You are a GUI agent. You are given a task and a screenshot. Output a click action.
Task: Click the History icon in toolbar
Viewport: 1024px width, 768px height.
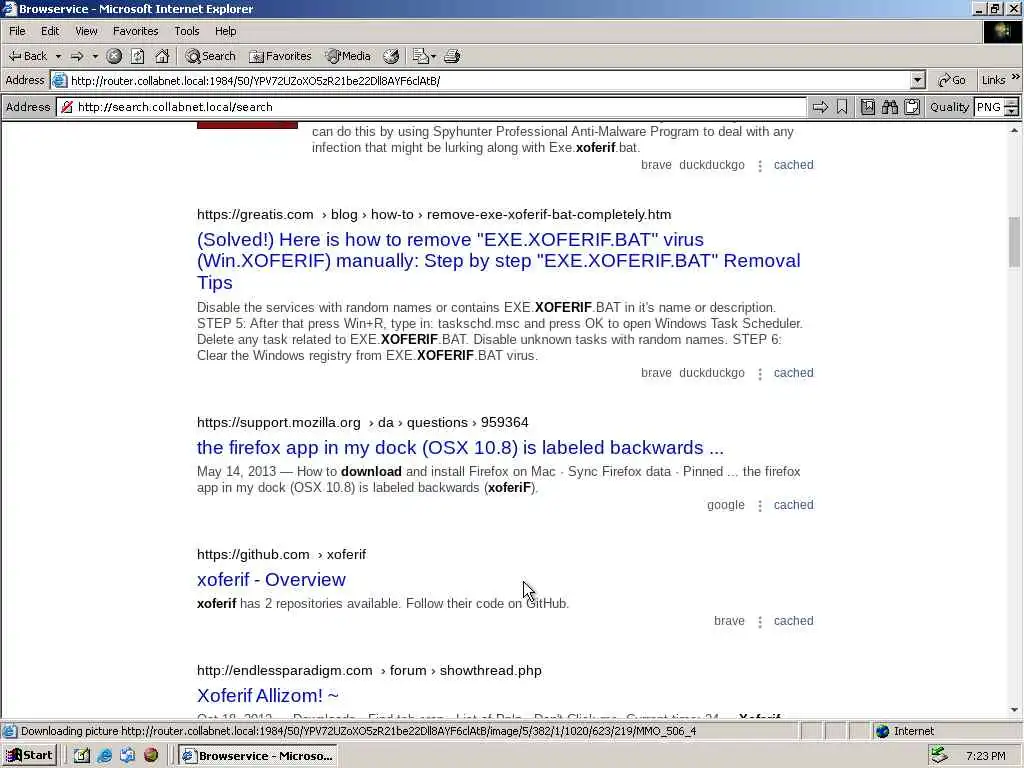(391, 56)
